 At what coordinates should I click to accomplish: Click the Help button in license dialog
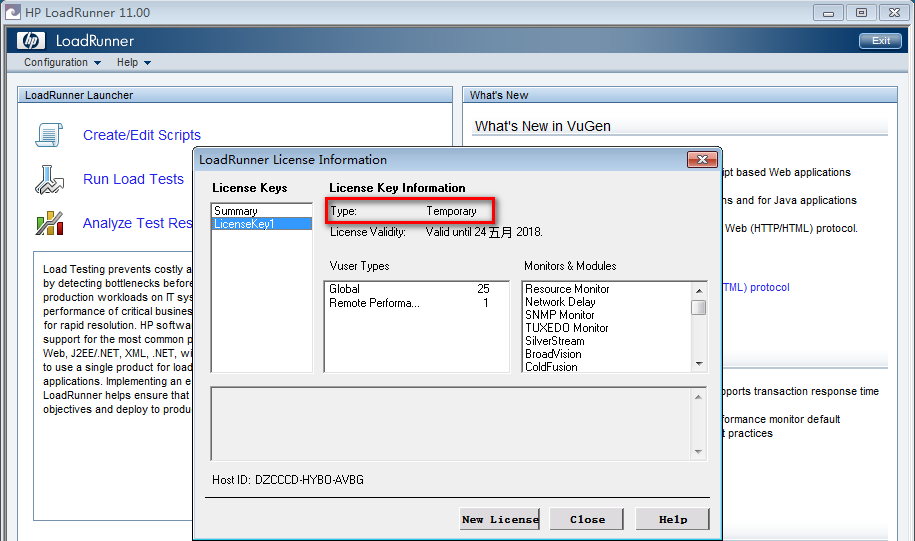point(673,519)
